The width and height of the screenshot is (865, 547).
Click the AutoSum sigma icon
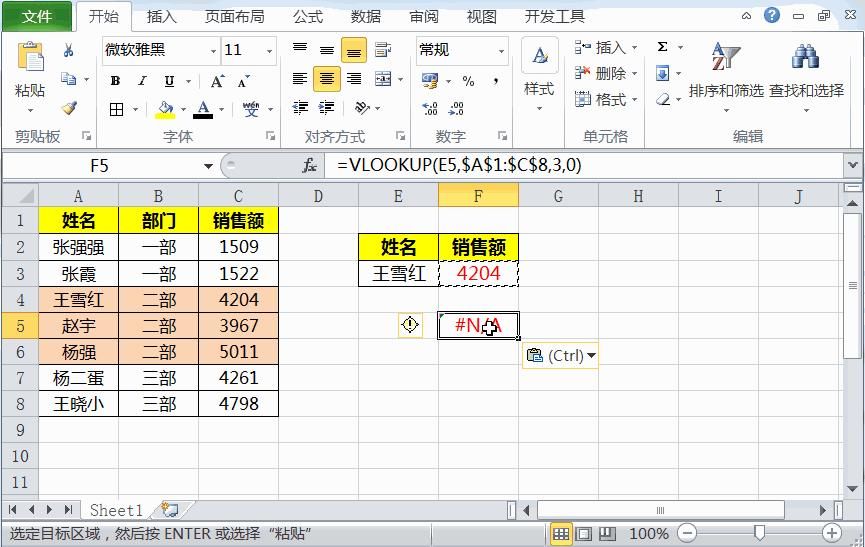663,47
